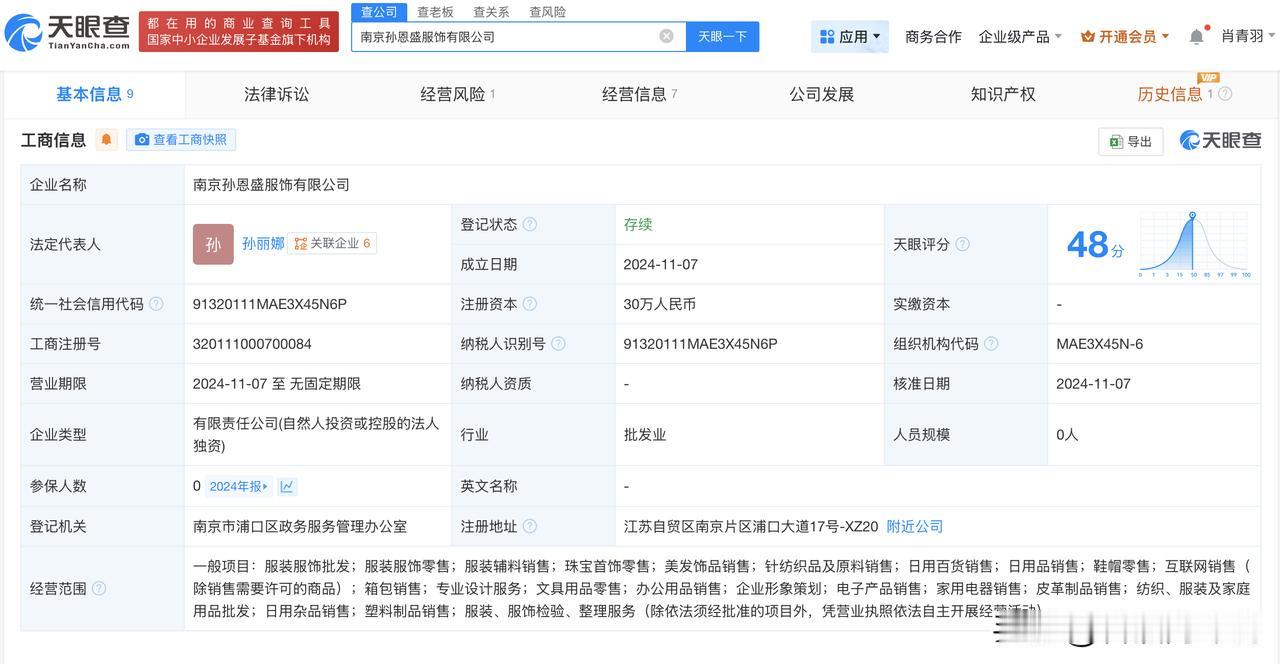The width and height of the screenshot is (1280, 664).
Task: Open the 应用 apps dropdown
Action: click(850, 37)
